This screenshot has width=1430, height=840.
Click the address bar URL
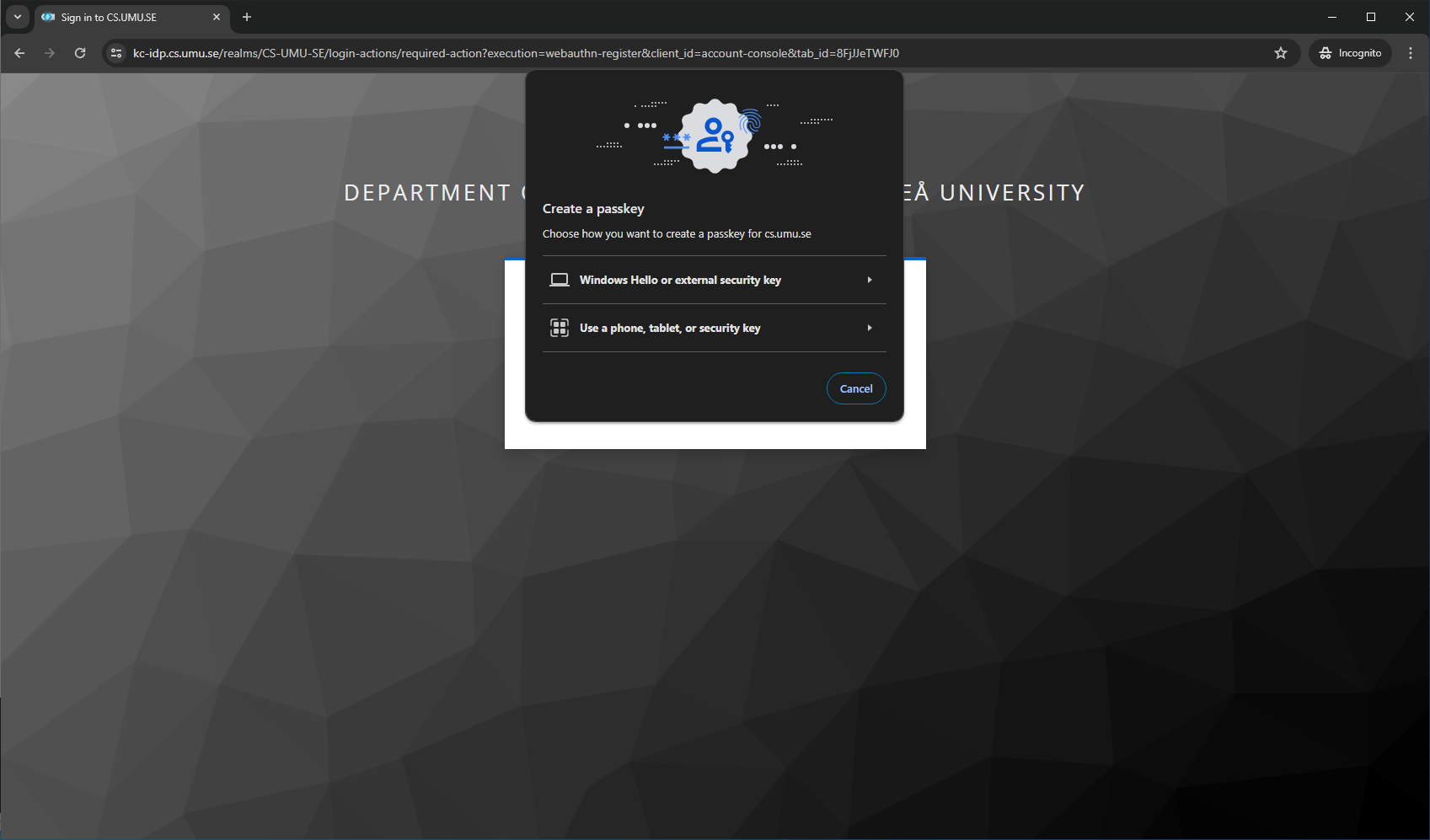coord(516,53)
